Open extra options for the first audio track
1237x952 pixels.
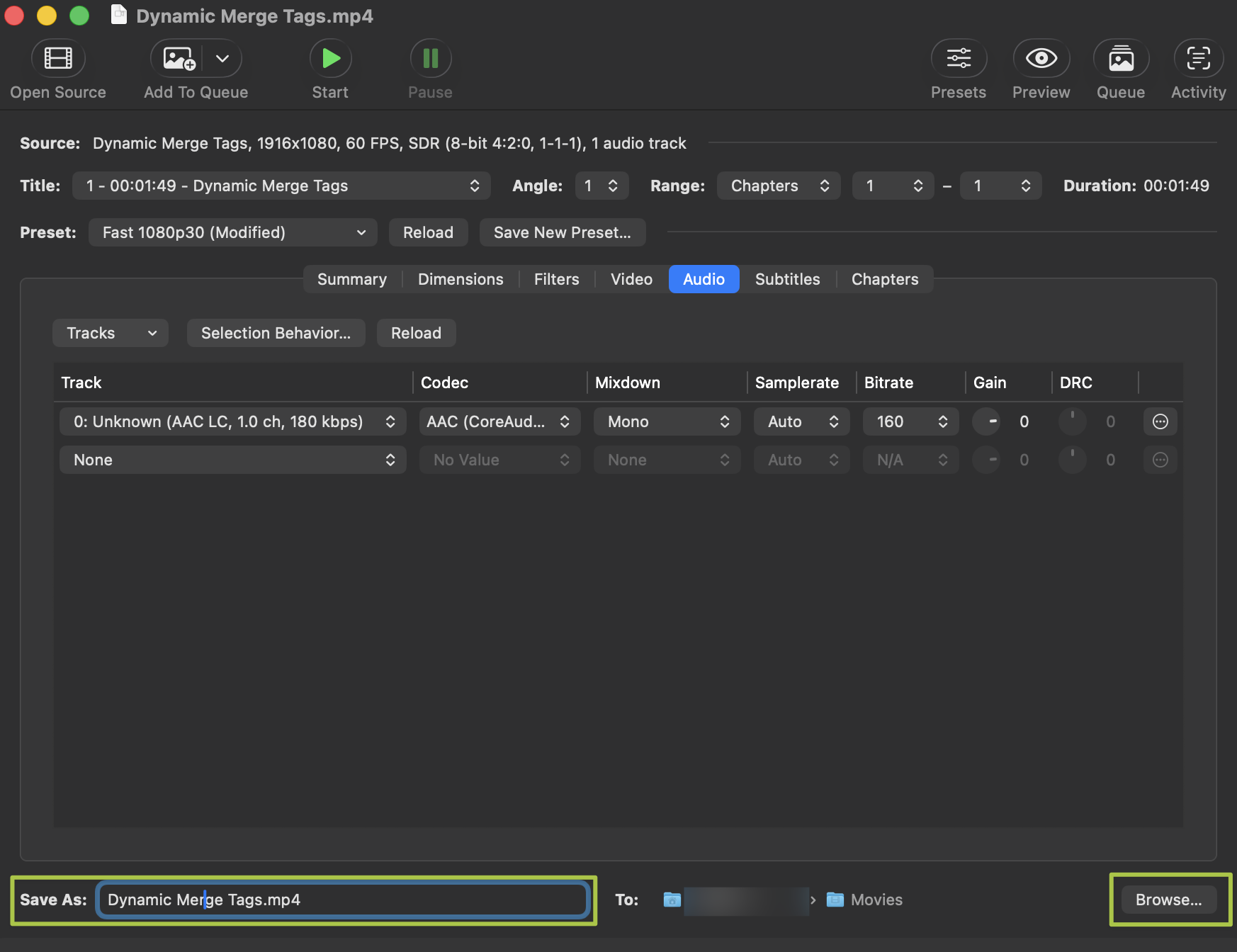1160,421
